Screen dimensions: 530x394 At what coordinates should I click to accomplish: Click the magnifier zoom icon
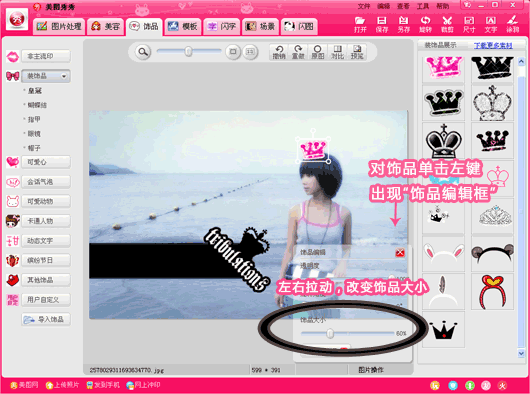(x=143, y=52)
